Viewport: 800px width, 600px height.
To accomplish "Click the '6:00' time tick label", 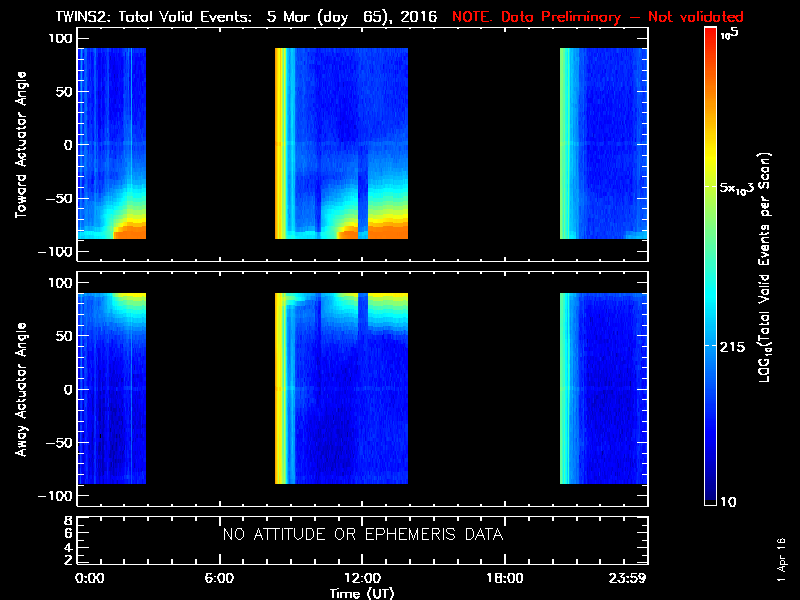I will click(x=219, y=578).
